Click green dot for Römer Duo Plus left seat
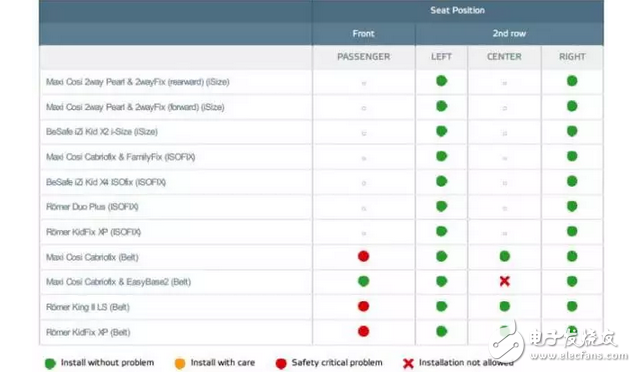Screen dimensions: 636x372 coord(441,206)
